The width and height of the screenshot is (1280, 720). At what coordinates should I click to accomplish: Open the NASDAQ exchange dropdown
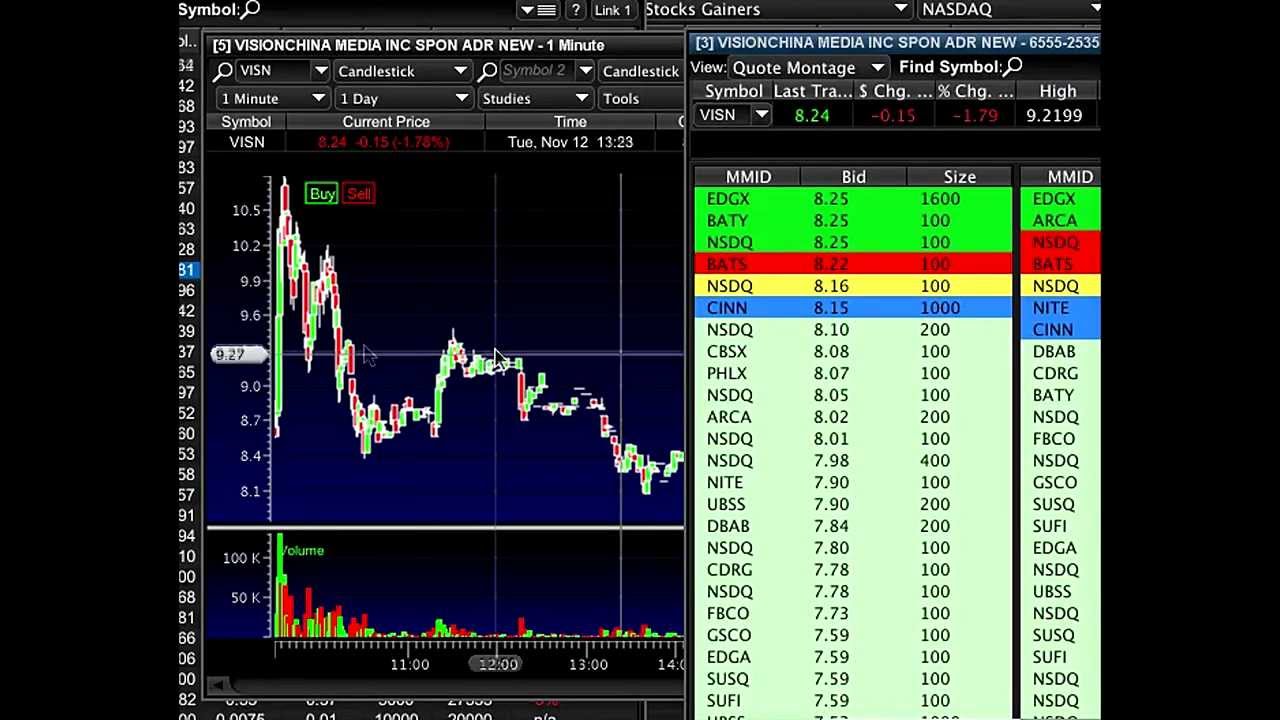click(x=1008, y=10)
